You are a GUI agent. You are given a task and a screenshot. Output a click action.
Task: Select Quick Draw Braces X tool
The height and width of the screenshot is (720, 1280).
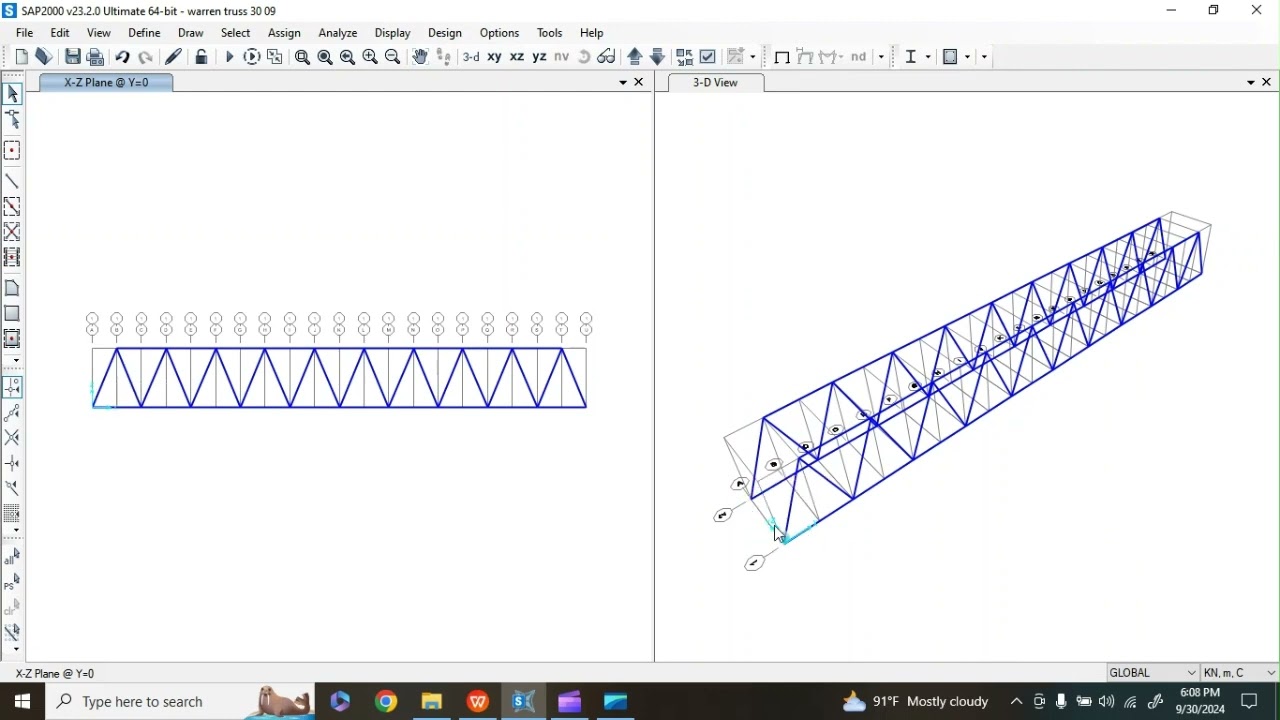(x=13, y=232)
